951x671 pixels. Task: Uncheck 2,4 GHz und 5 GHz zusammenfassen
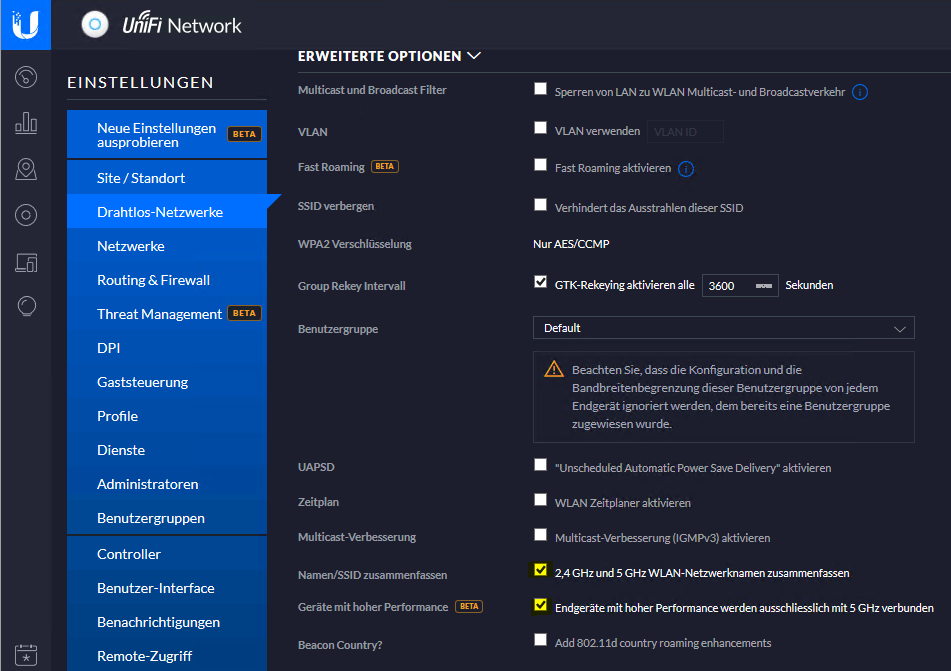click(x=541, y=571)
